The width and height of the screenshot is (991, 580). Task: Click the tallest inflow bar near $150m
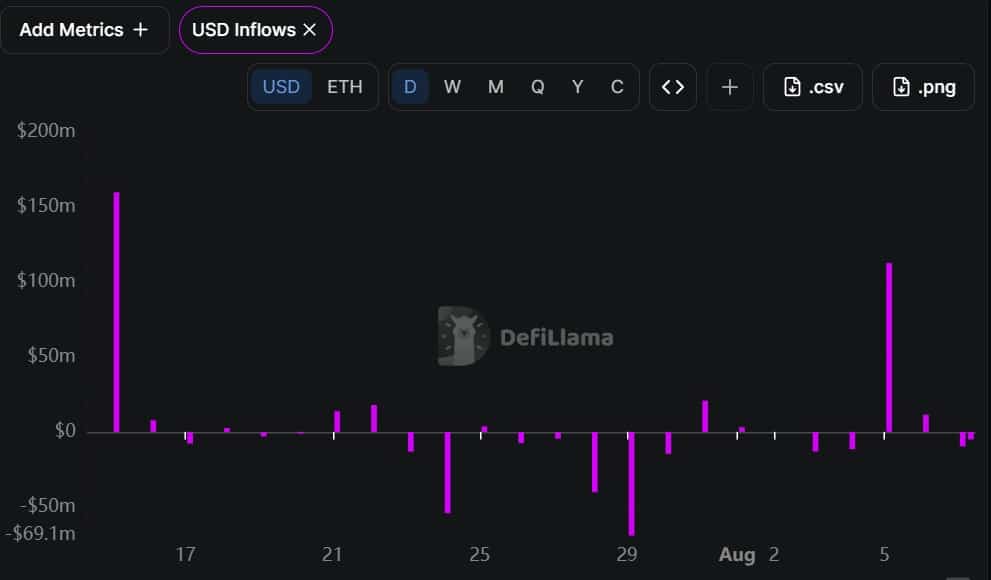pos(116,312)
